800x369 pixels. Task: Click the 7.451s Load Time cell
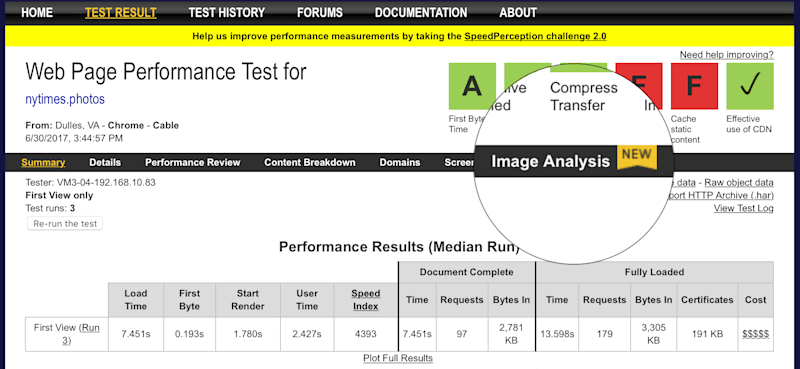point(136,334)
